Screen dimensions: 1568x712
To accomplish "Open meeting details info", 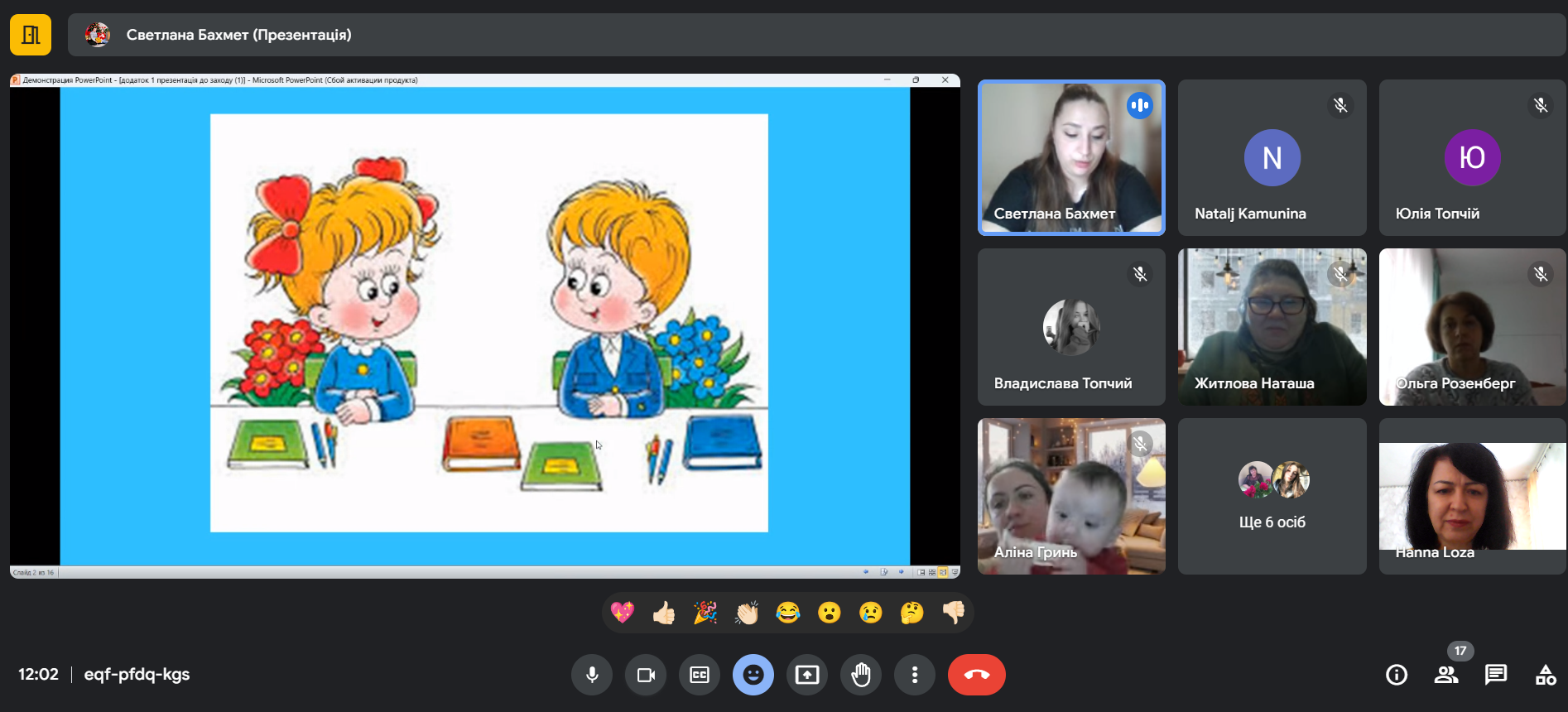I will click(1397, 675).
